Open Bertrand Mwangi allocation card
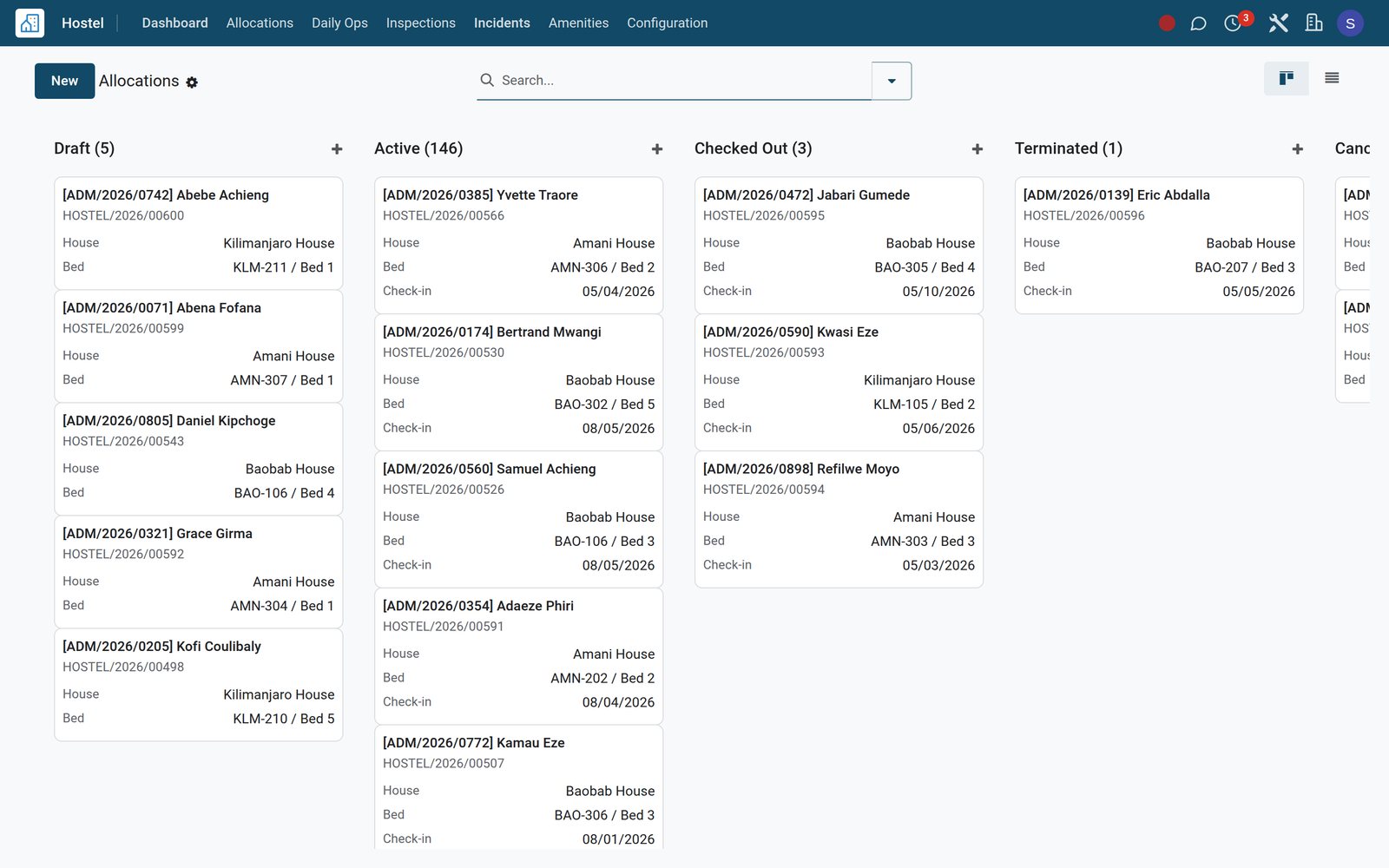 (518, 383)
